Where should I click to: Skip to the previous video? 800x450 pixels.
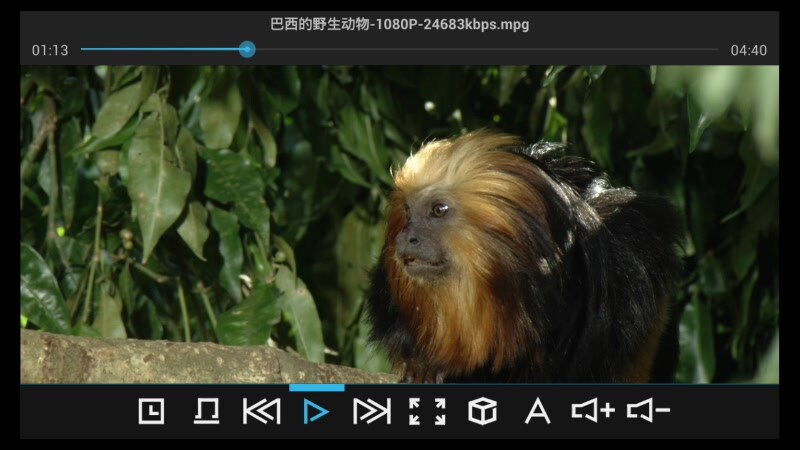pos(261,411)
